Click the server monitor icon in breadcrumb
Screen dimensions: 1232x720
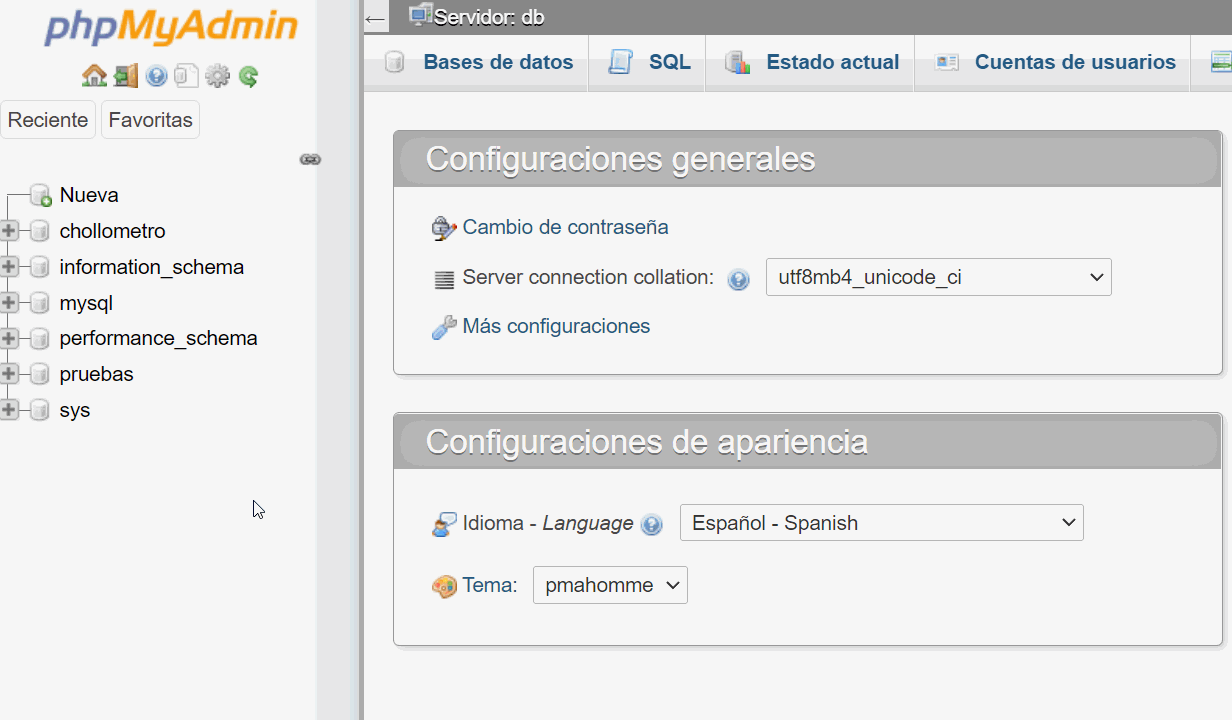tap(421, 14)
